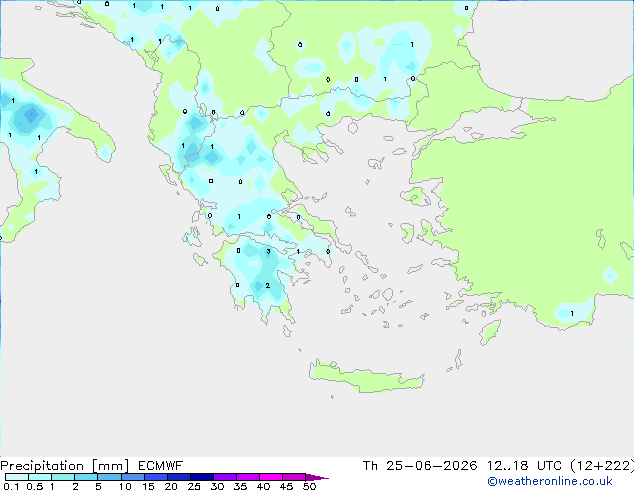Click the legend label 15
The height and width of the screenshot is (490, 634).
(x=148, y=486)
